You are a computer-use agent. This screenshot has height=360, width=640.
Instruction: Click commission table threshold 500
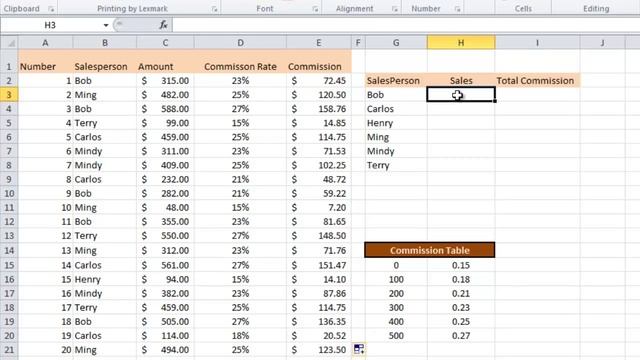pos(396,336)
